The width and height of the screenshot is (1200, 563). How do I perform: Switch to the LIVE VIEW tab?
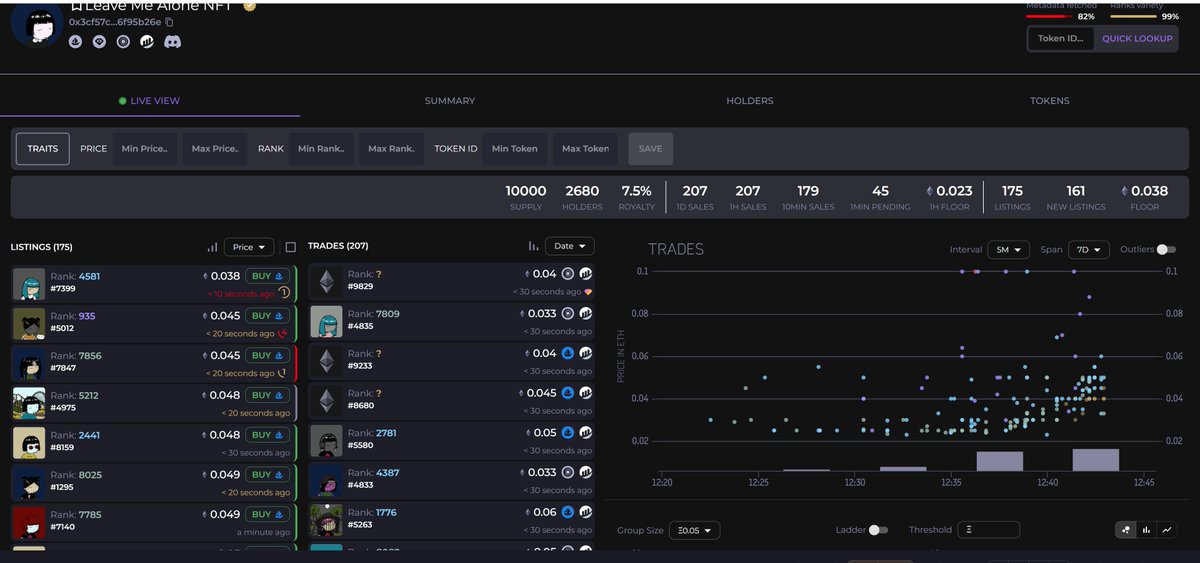tap(149, 101)
